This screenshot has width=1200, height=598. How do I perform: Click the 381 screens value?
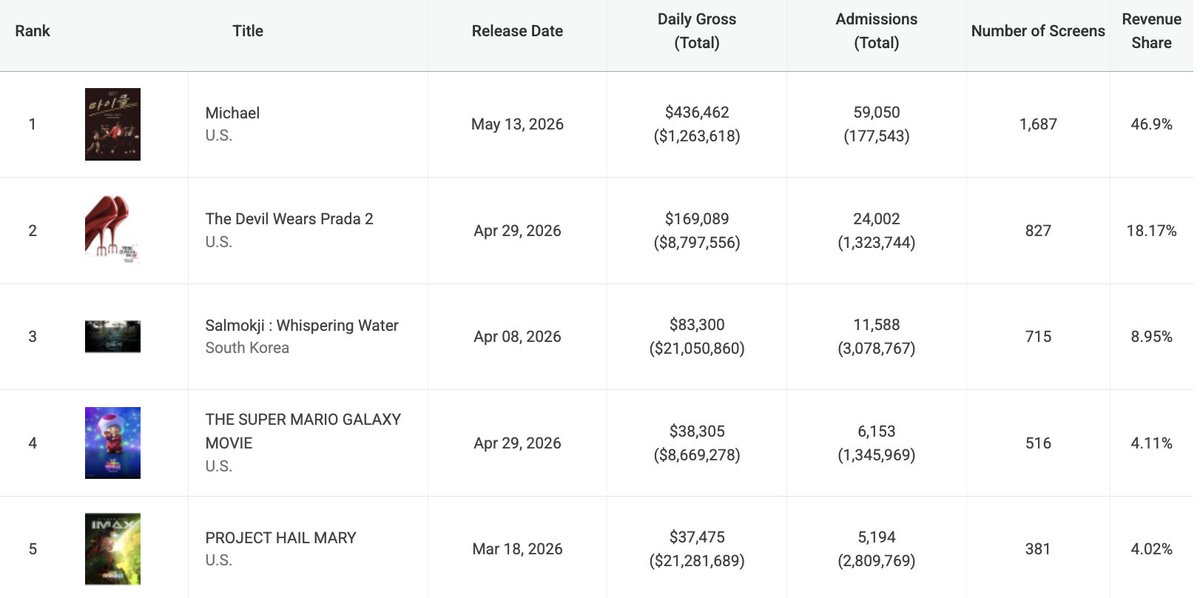tap(1038, 549)
